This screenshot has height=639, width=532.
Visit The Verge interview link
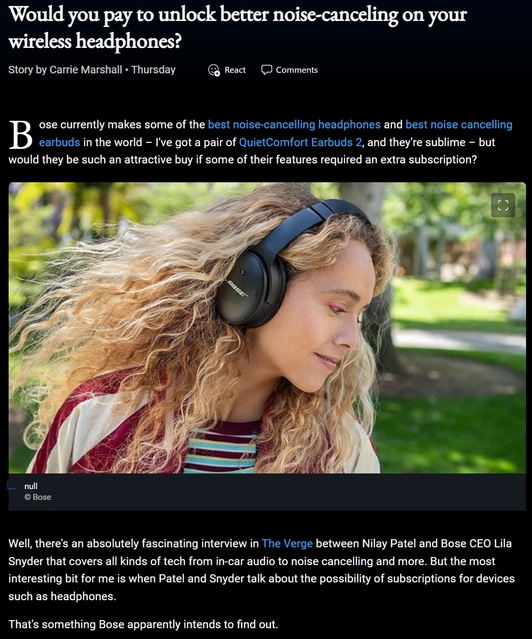coord(287,544)
